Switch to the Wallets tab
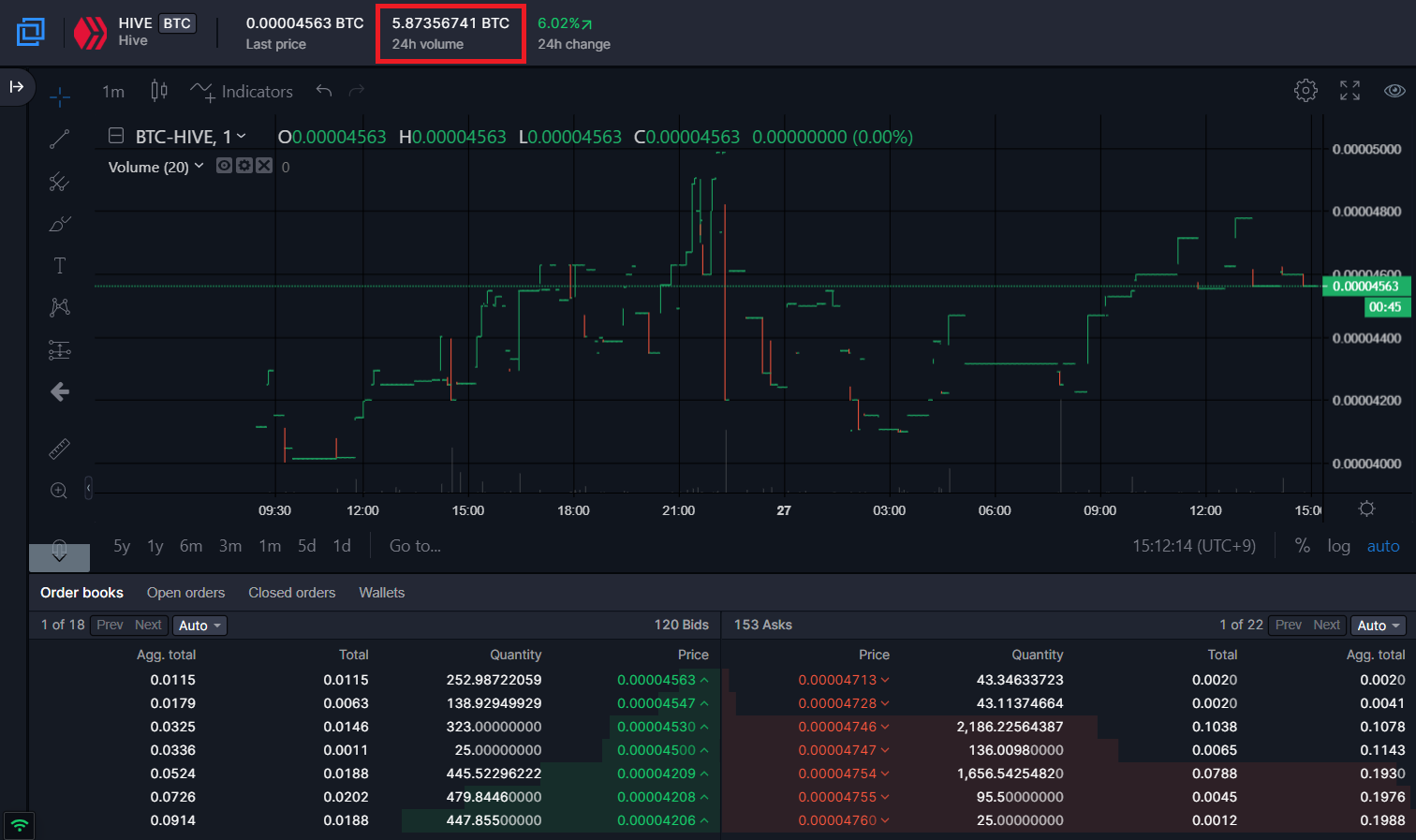This screenshot has height=840, width=1416. [382, 593]
